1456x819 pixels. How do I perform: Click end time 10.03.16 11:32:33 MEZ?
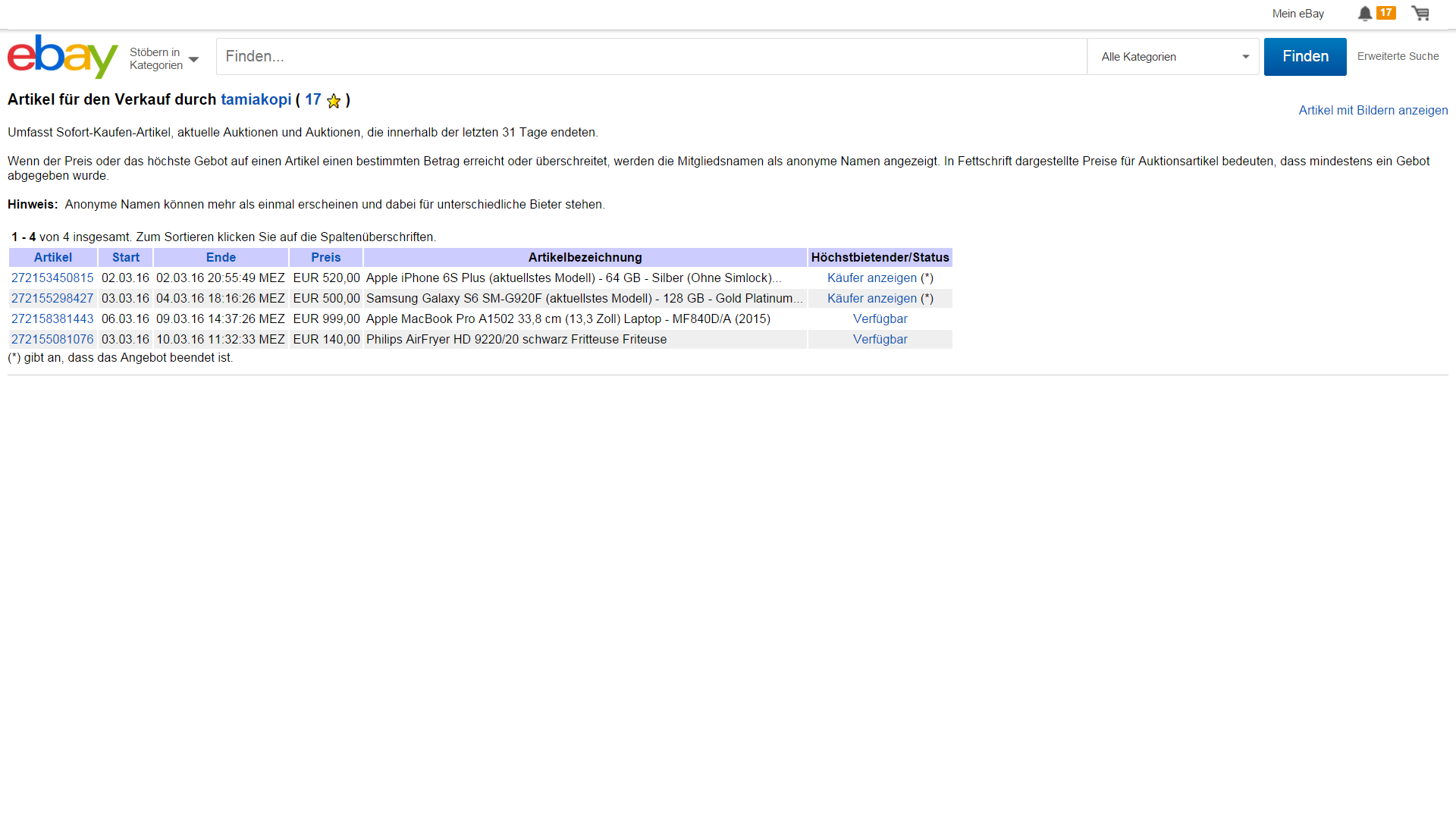pyautogui.click(x=221, y=340)
